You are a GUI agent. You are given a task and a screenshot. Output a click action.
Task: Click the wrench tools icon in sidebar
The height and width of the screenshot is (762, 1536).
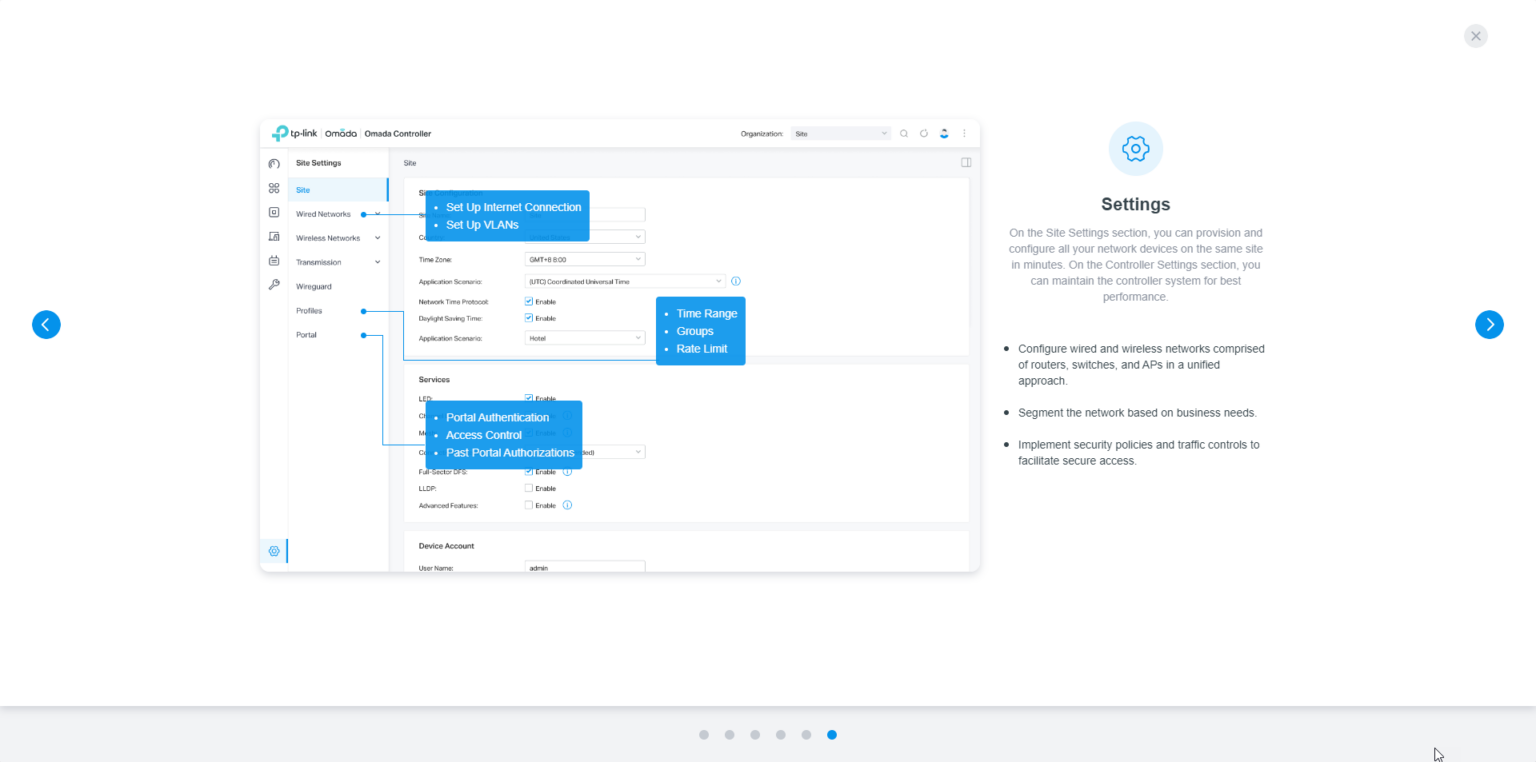pyautogui.click(x=274, y=285)
